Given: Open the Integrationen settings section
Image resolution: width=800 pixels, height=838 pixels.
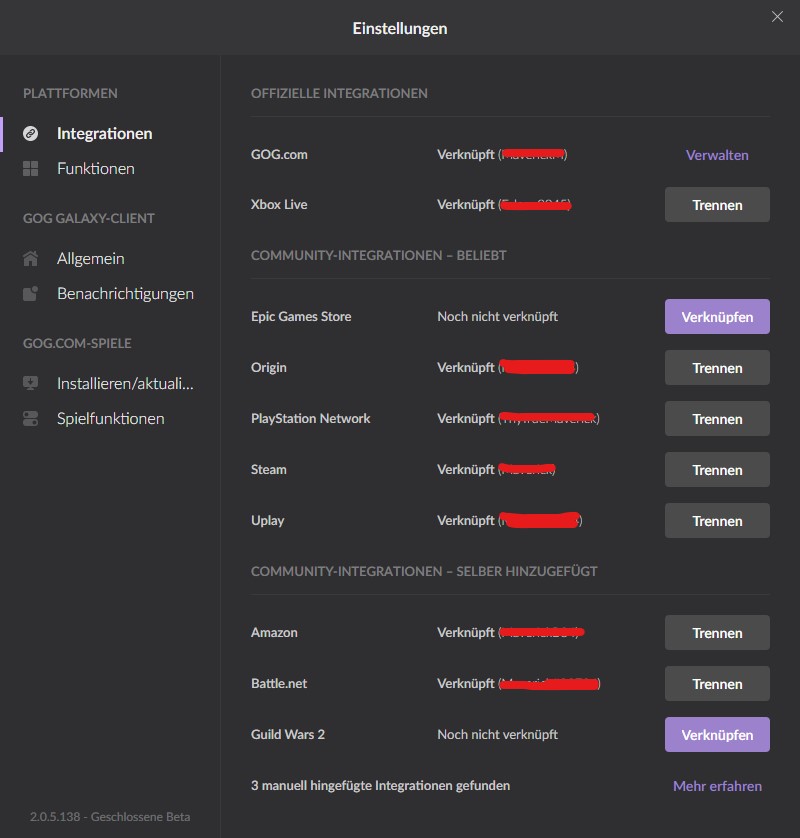Looking at the screenshot, I should 104,134.
